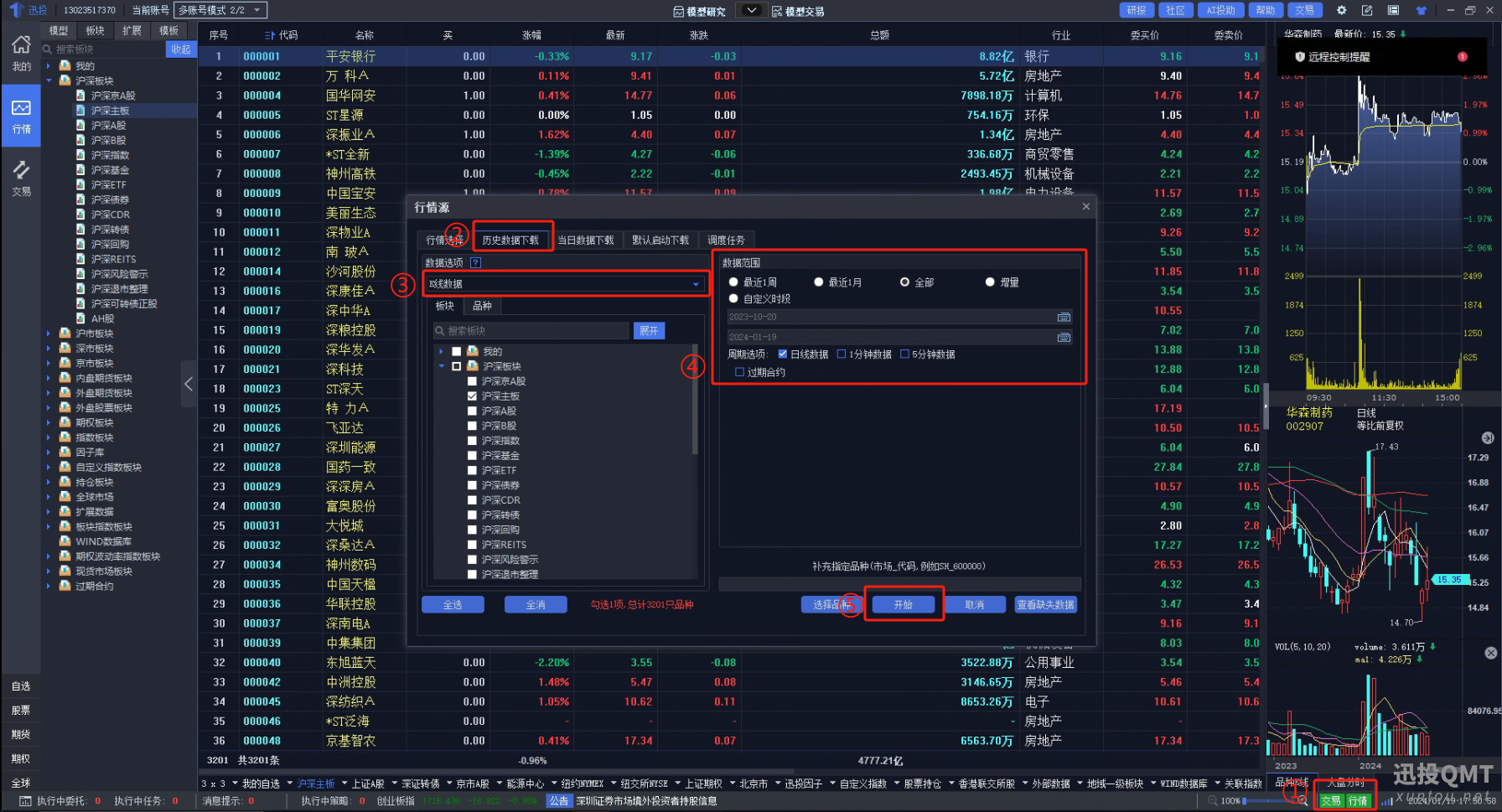1502x812 pixels.
Task: Click the green 交易 status indicator
Action: click(1331, 800)
